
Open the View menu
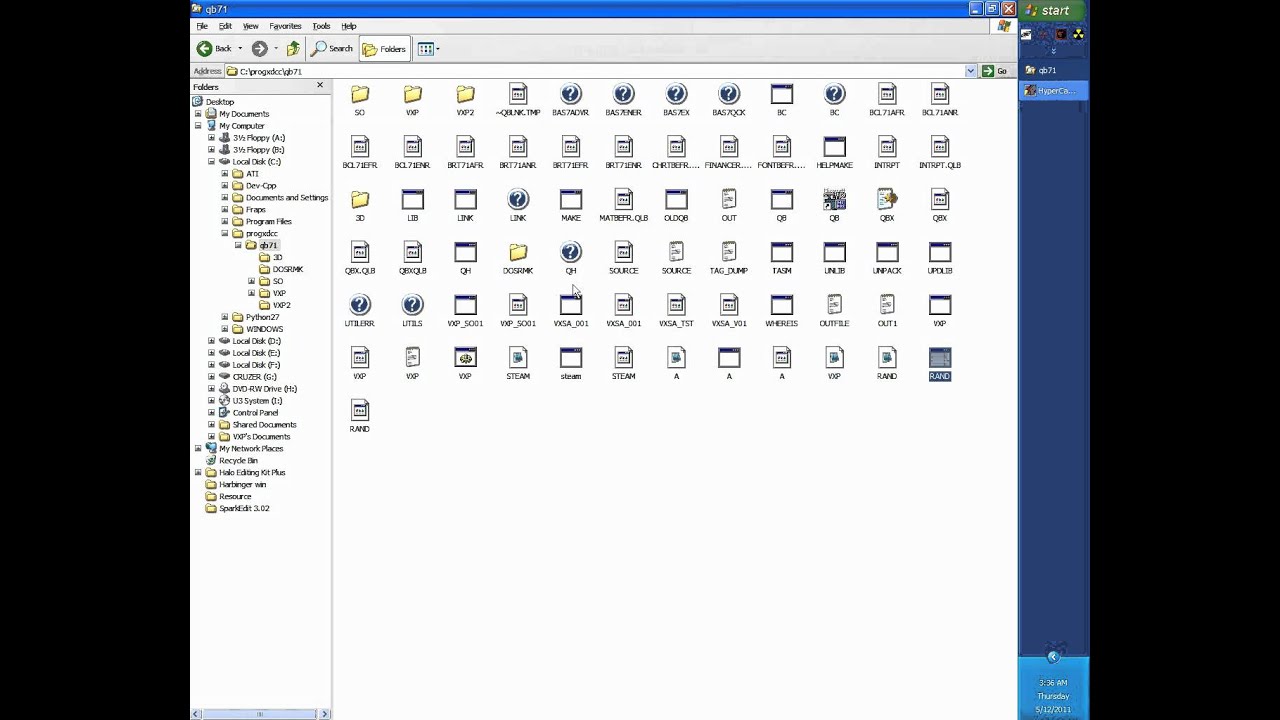(x=251, y=26)
